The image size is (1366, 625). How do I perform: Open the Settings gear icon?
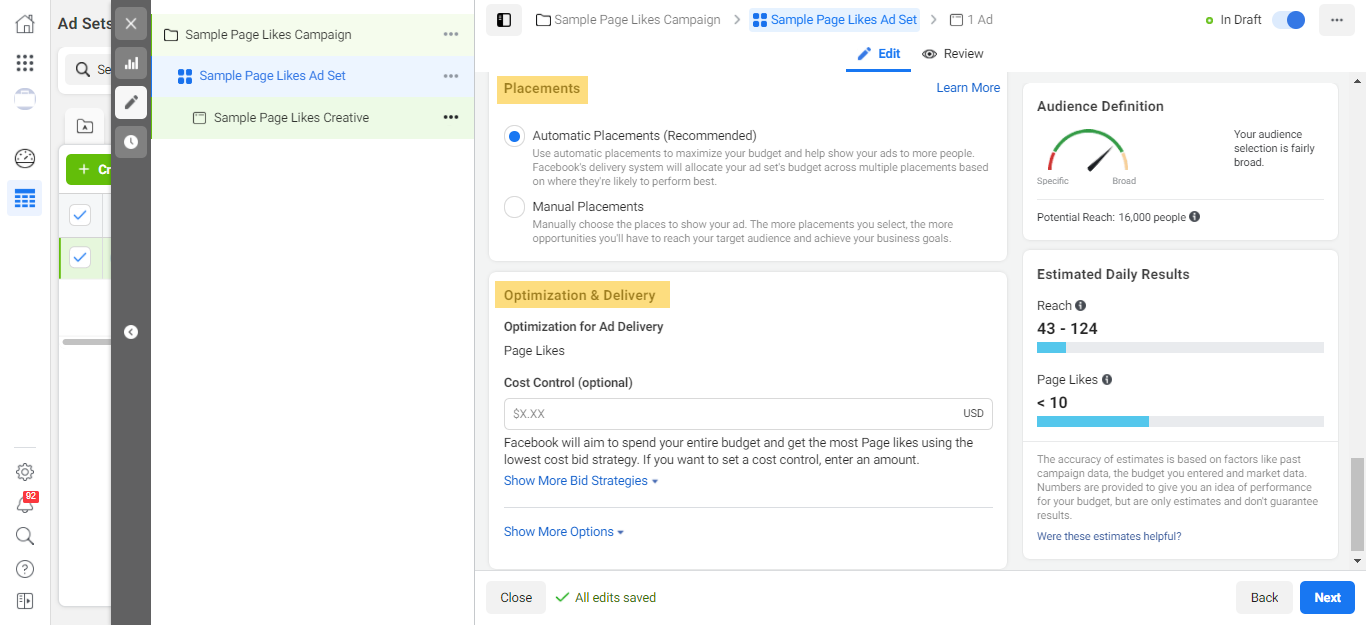(x=25, y=472)
